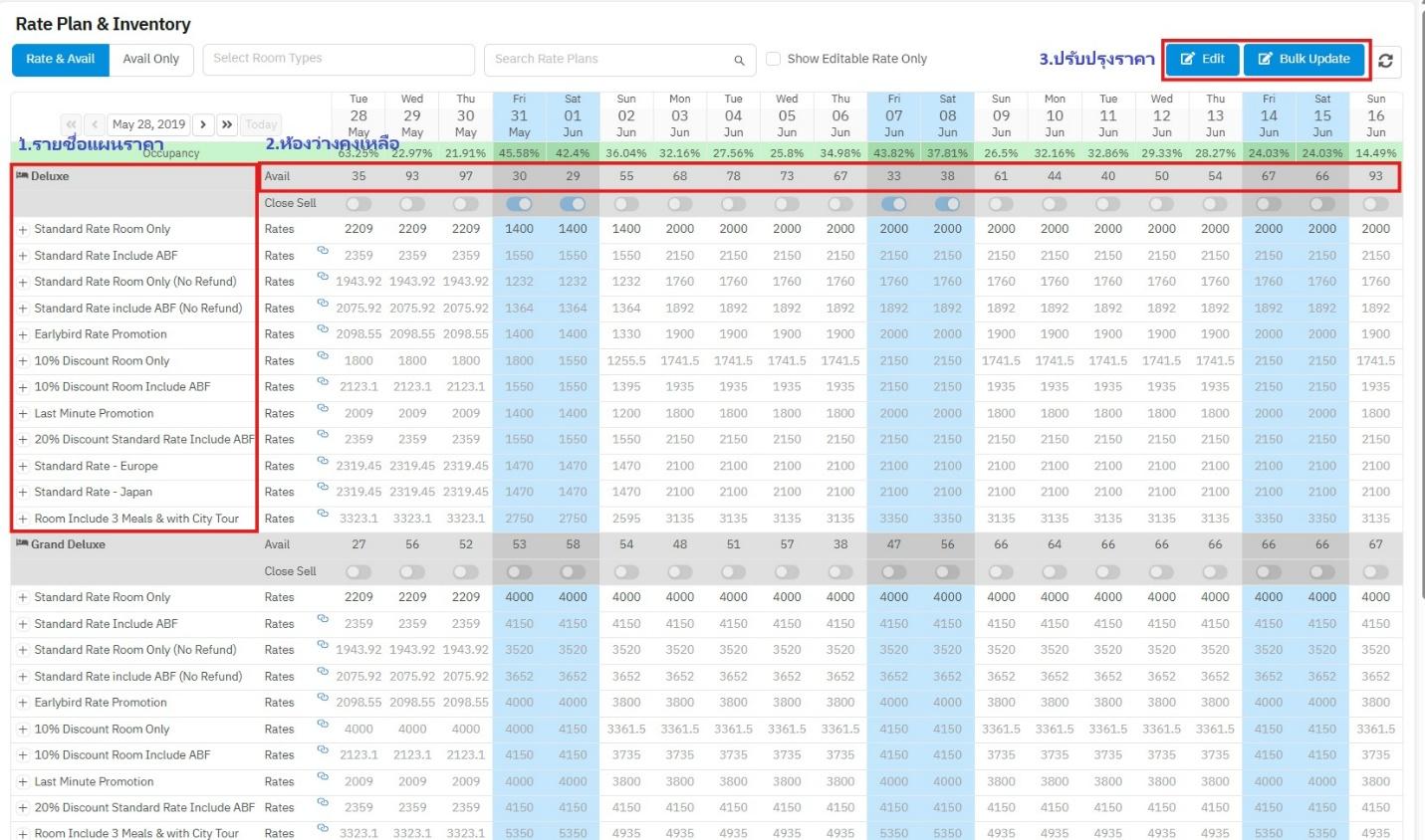The width and height of the screenshot is (1425, 840).
Task: Click the search magnifier in Rate Plans field
Action: 739,61
